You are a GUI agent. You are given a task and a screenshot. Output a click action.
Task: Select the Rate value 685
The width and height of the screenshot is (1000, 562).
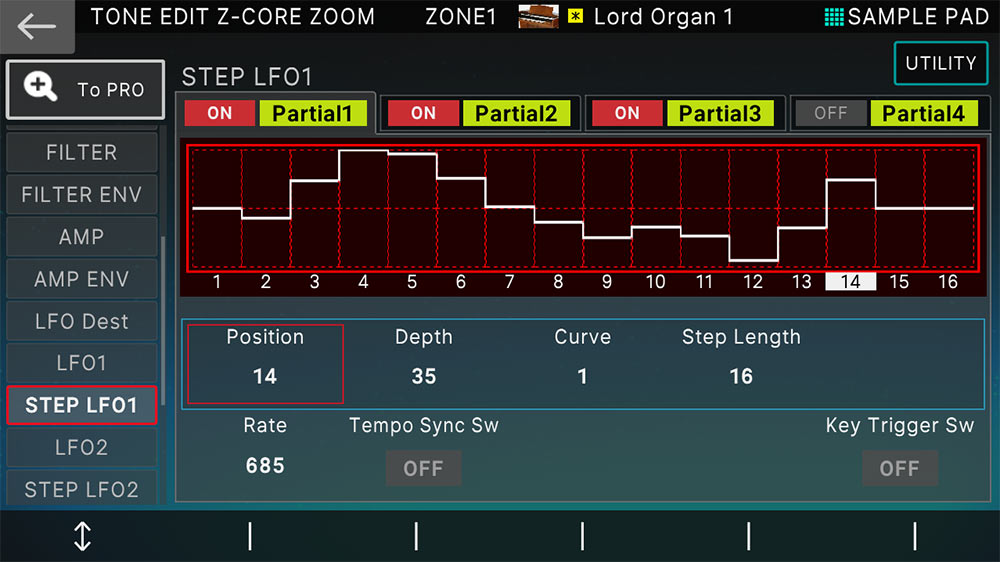pos(265,466)
